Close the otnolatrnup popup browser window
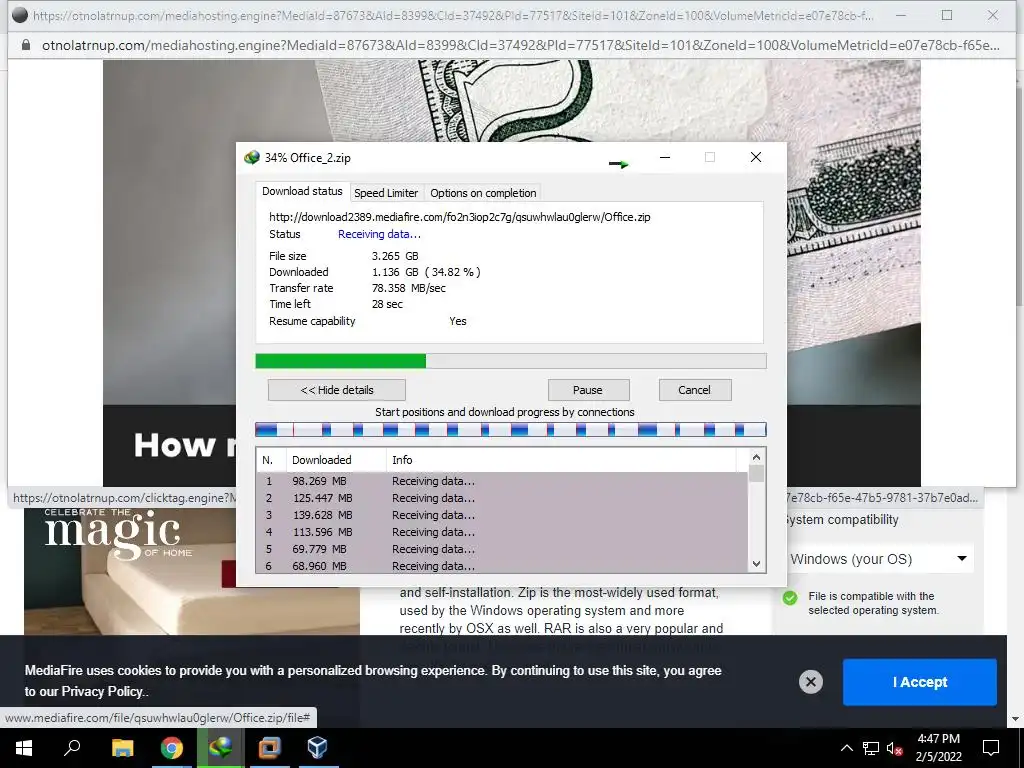The image size is (1024, 768). pos(993,15)
